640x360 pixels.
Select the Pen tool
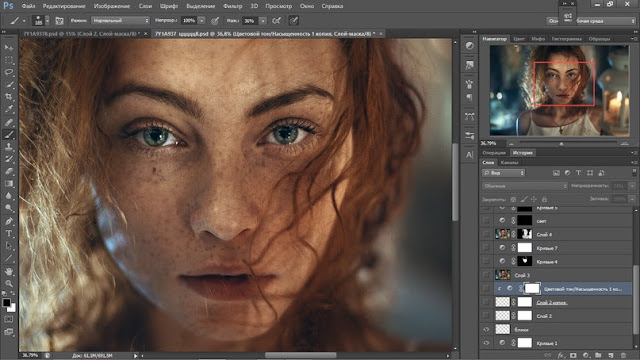pos(9,221)
